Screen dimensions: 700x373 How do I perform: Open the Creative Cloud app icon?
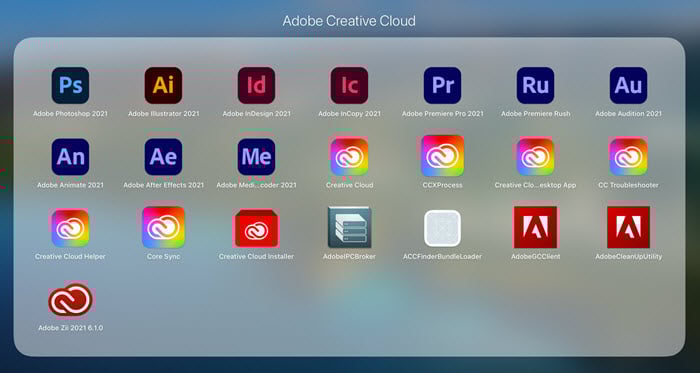click(350, 157)
